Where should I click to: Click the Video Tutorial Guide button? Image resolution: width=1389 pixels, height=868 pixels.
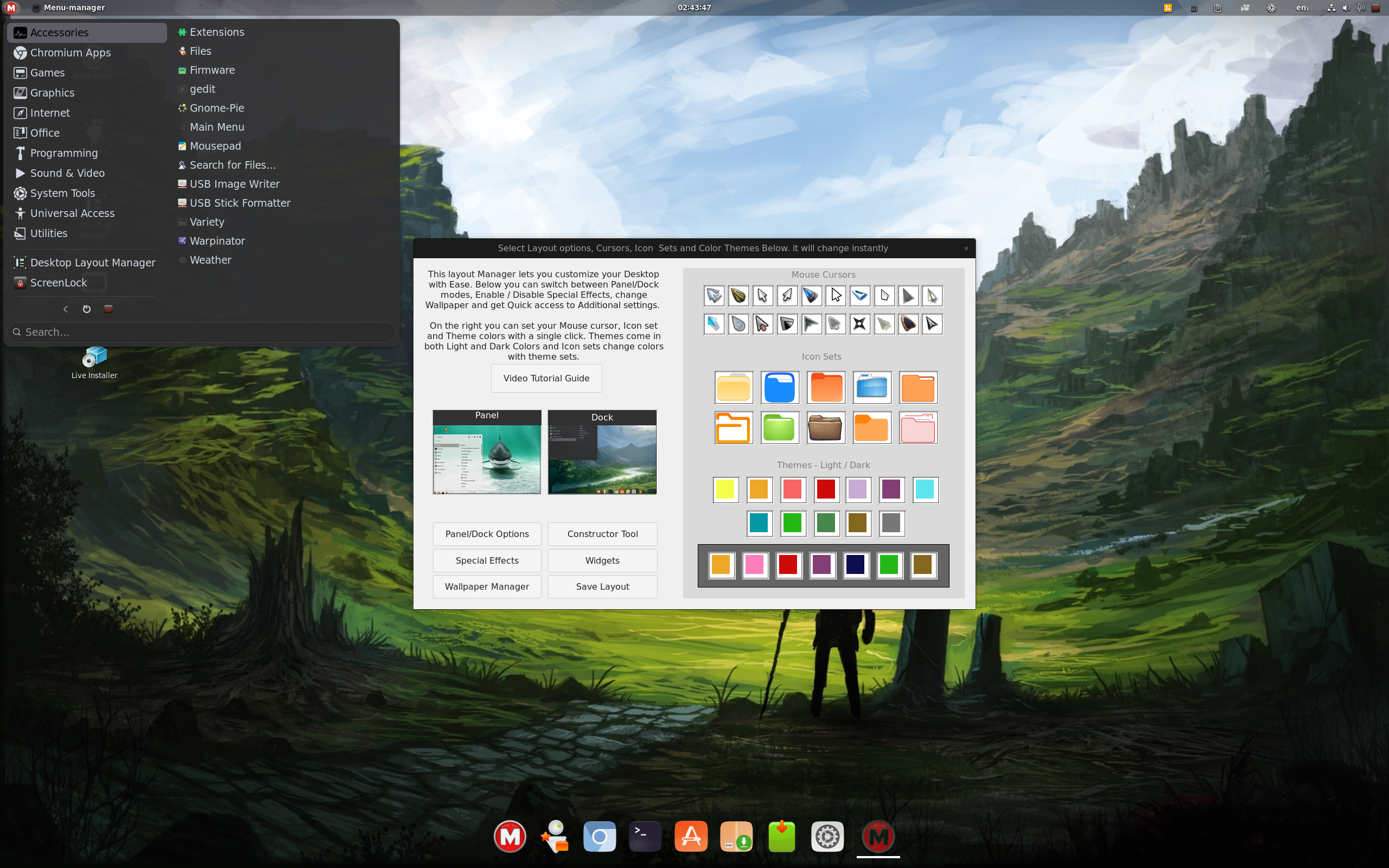coord(546,378)
